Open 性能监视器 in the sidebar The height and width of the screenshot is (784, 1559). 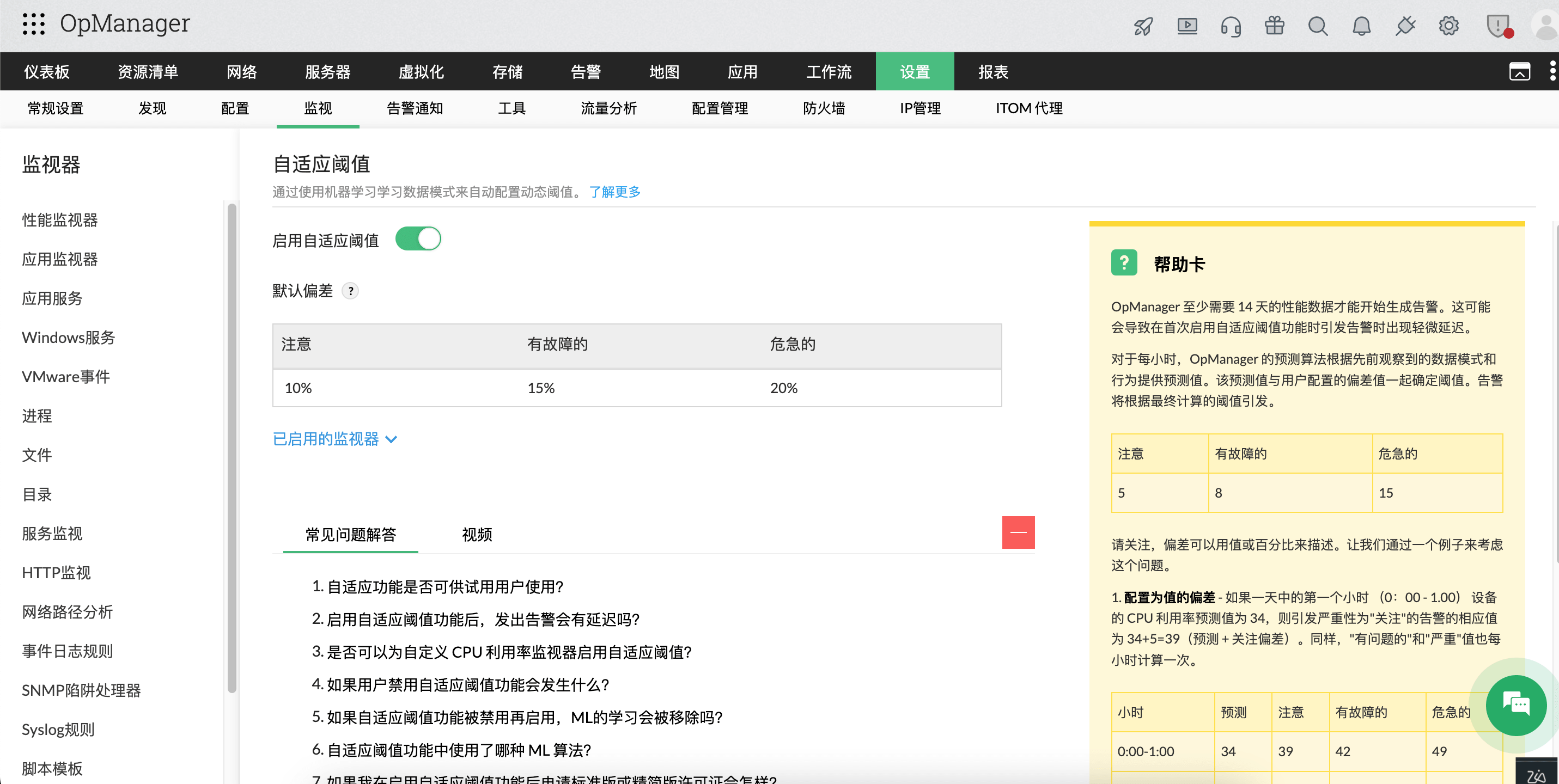click(60, 219)
